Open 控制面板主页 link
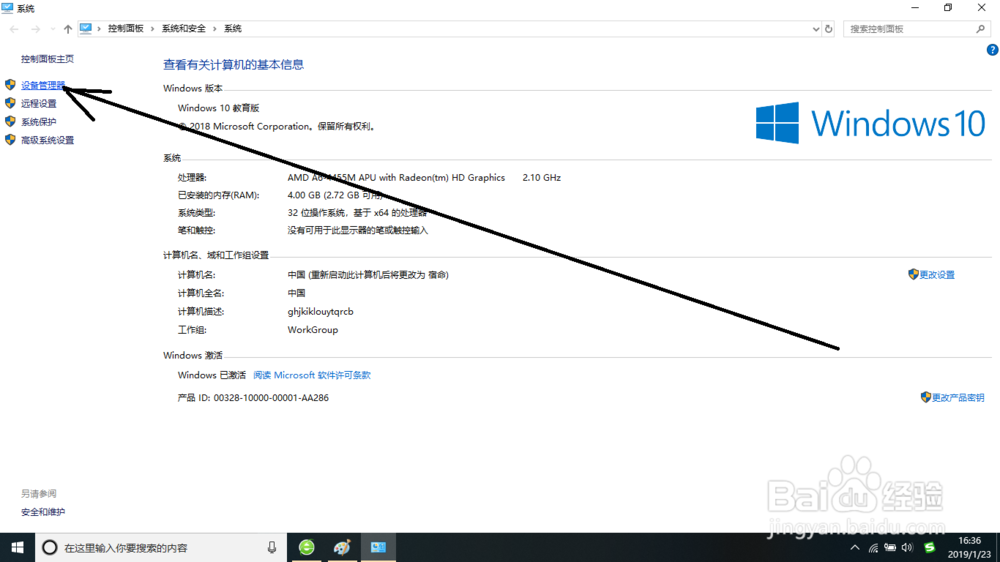This screenshot has width=1000, height=562. (x=47, y=59)
